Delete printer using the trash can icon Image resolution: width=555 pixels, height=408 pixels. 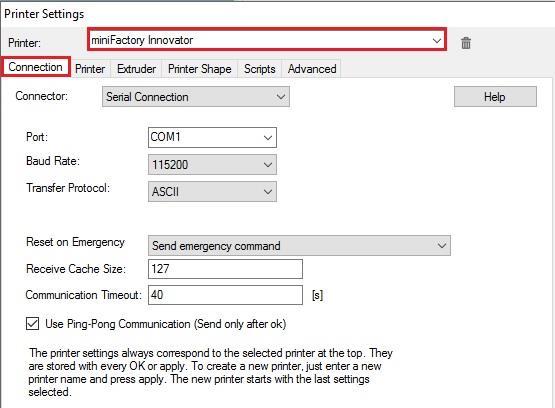(466, 43)
